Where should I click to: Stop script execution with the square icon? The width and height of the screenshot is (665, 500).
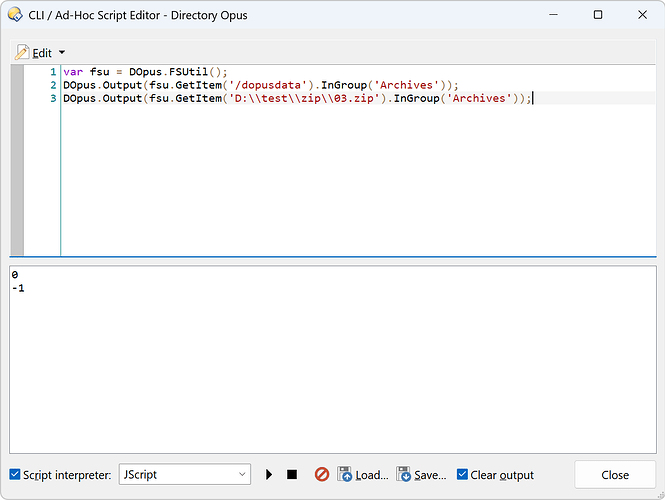[292, 475]
